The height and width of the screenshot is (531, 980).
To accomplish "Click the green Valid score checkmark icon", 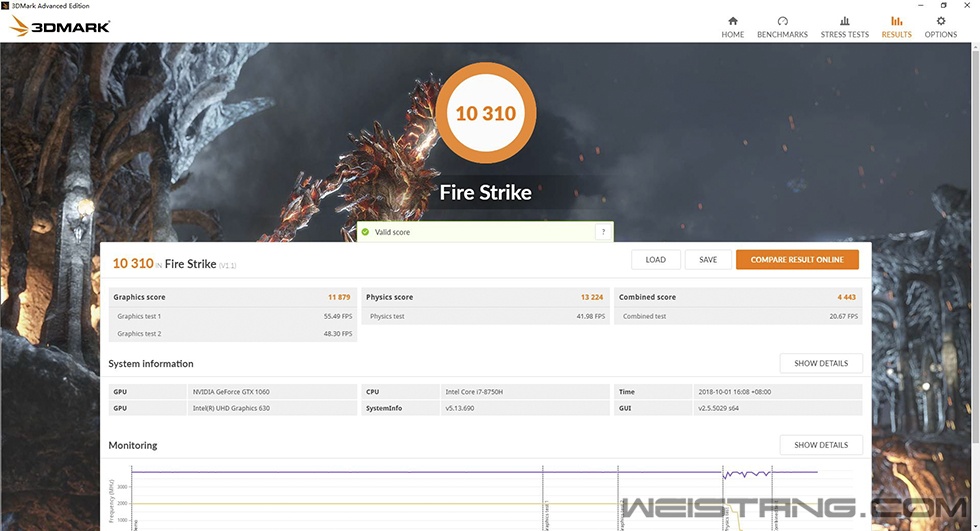I will point(366,232).
